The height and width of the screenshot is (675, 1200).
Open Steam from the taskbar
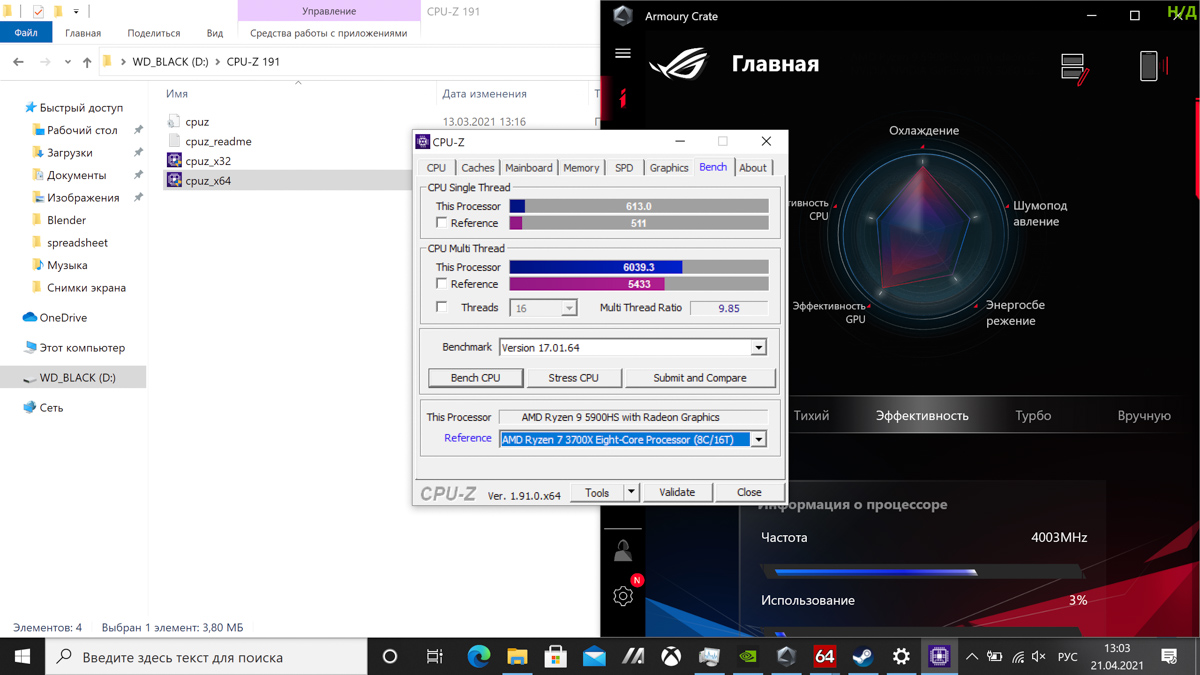pyautogui.click(x=862, y=657)
